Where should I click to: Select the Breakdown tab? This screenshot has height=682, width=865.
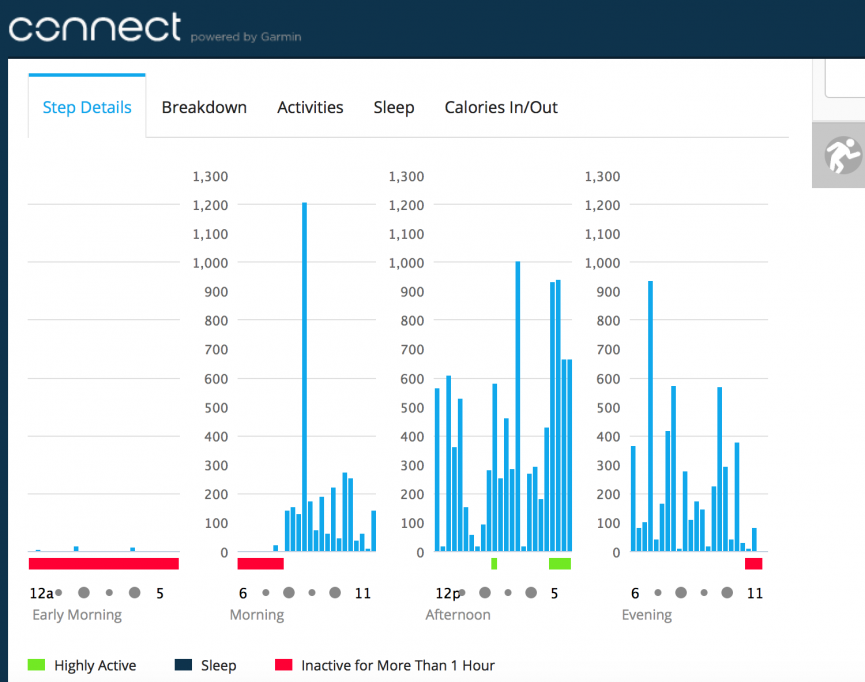tap(204, 107)
